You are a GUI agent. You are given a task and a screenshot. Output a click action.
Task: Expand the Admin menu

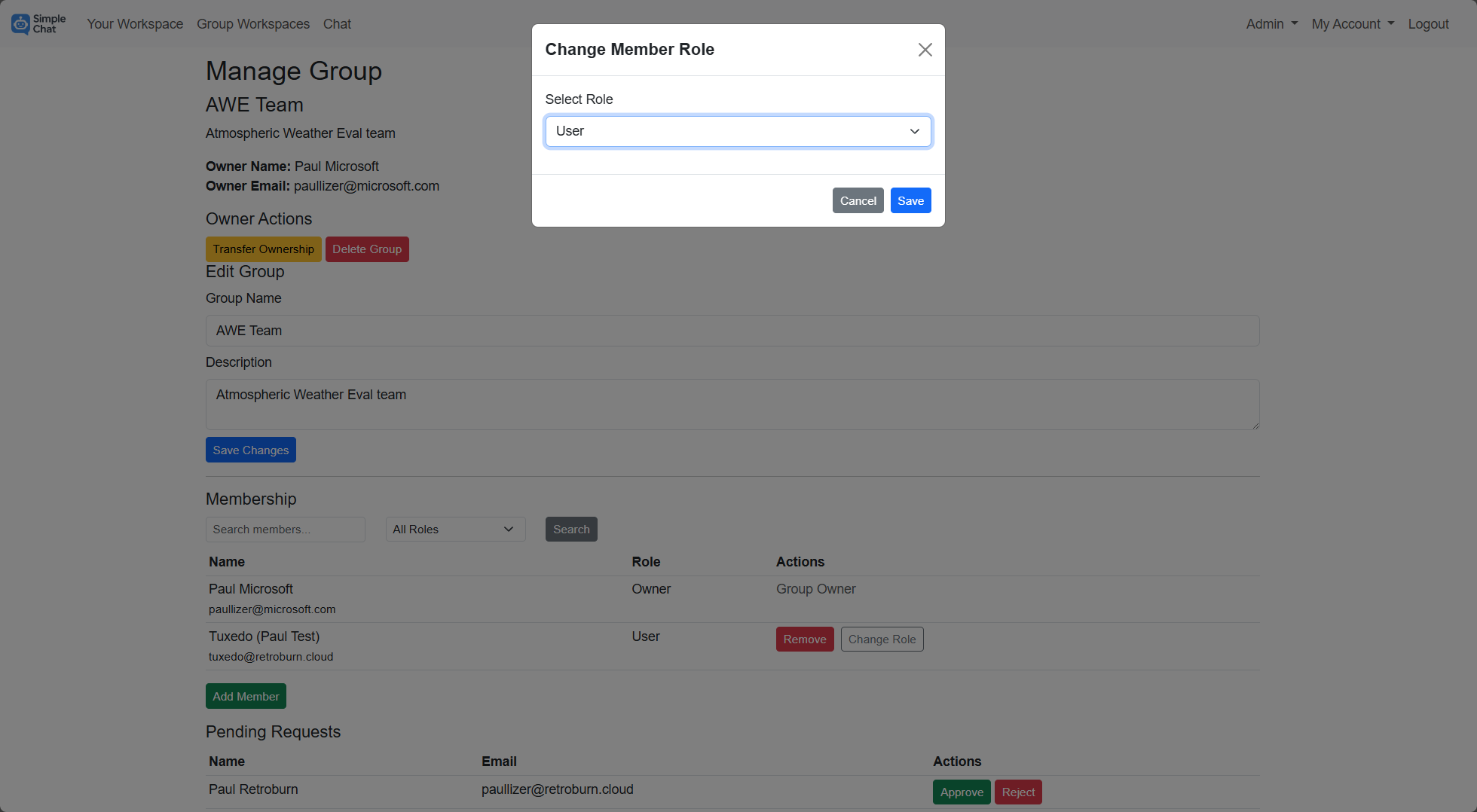click(x=1271, y=23)
